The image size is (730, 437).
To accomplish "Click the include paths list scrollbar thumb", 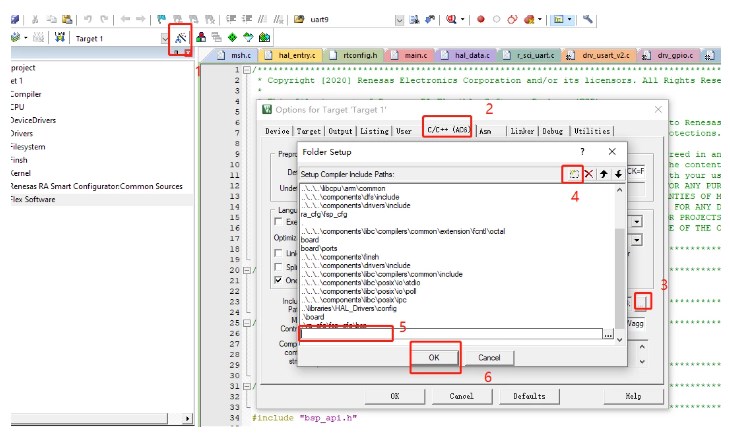I will 619,279.
